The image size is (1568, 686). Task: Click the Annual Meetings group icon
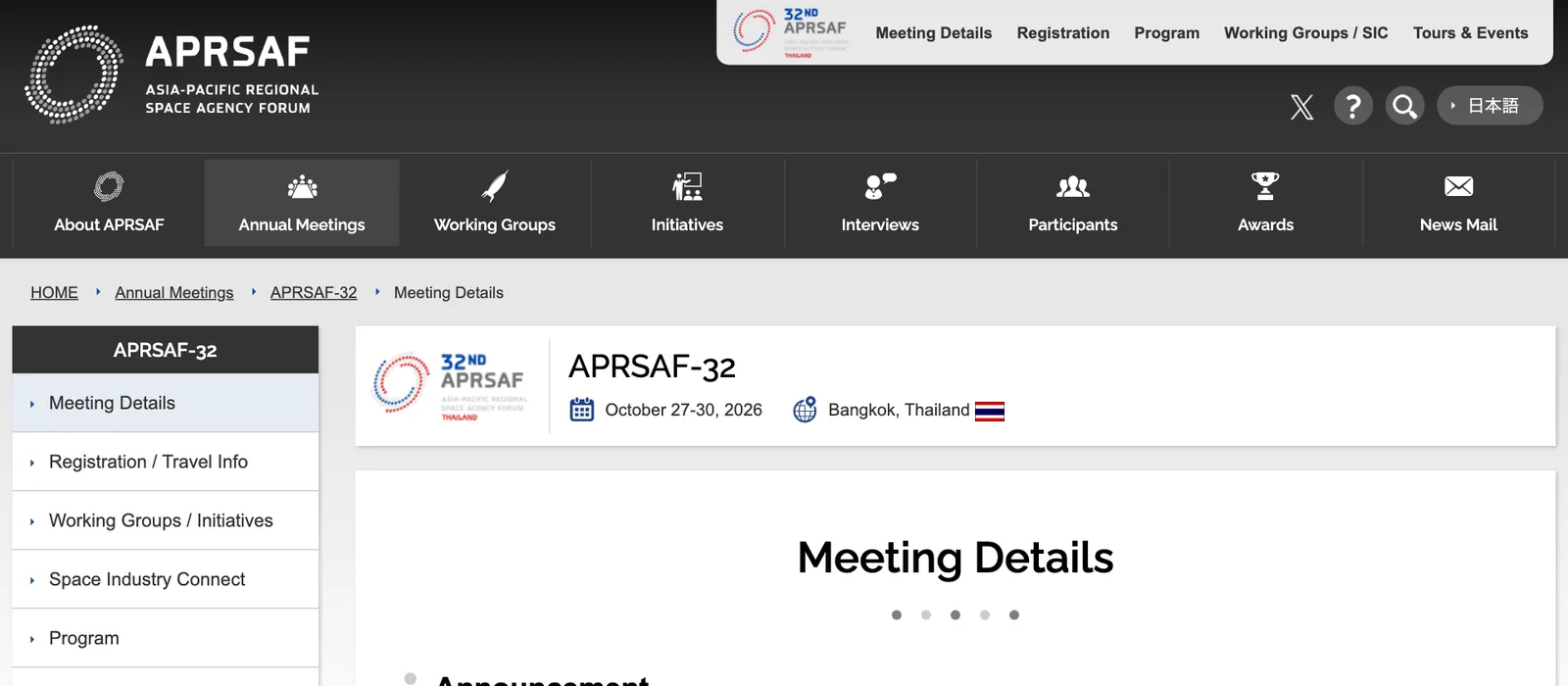pyautogui.click(x=302, y=186)
